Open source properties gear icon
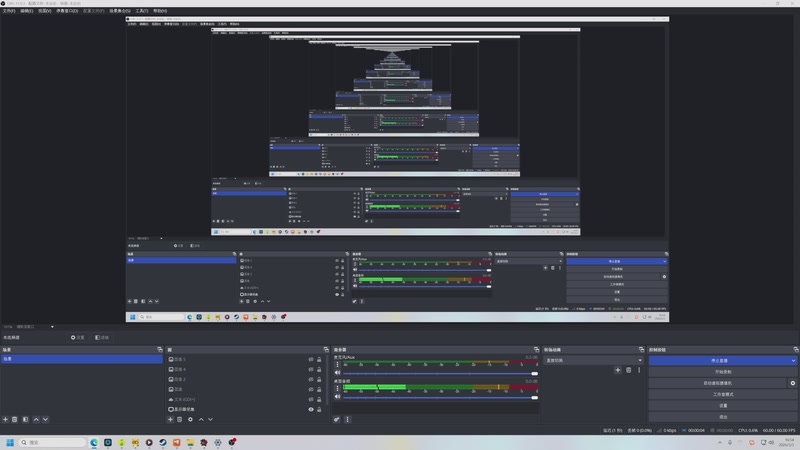800x450 pixels. (x=190, y=419)
